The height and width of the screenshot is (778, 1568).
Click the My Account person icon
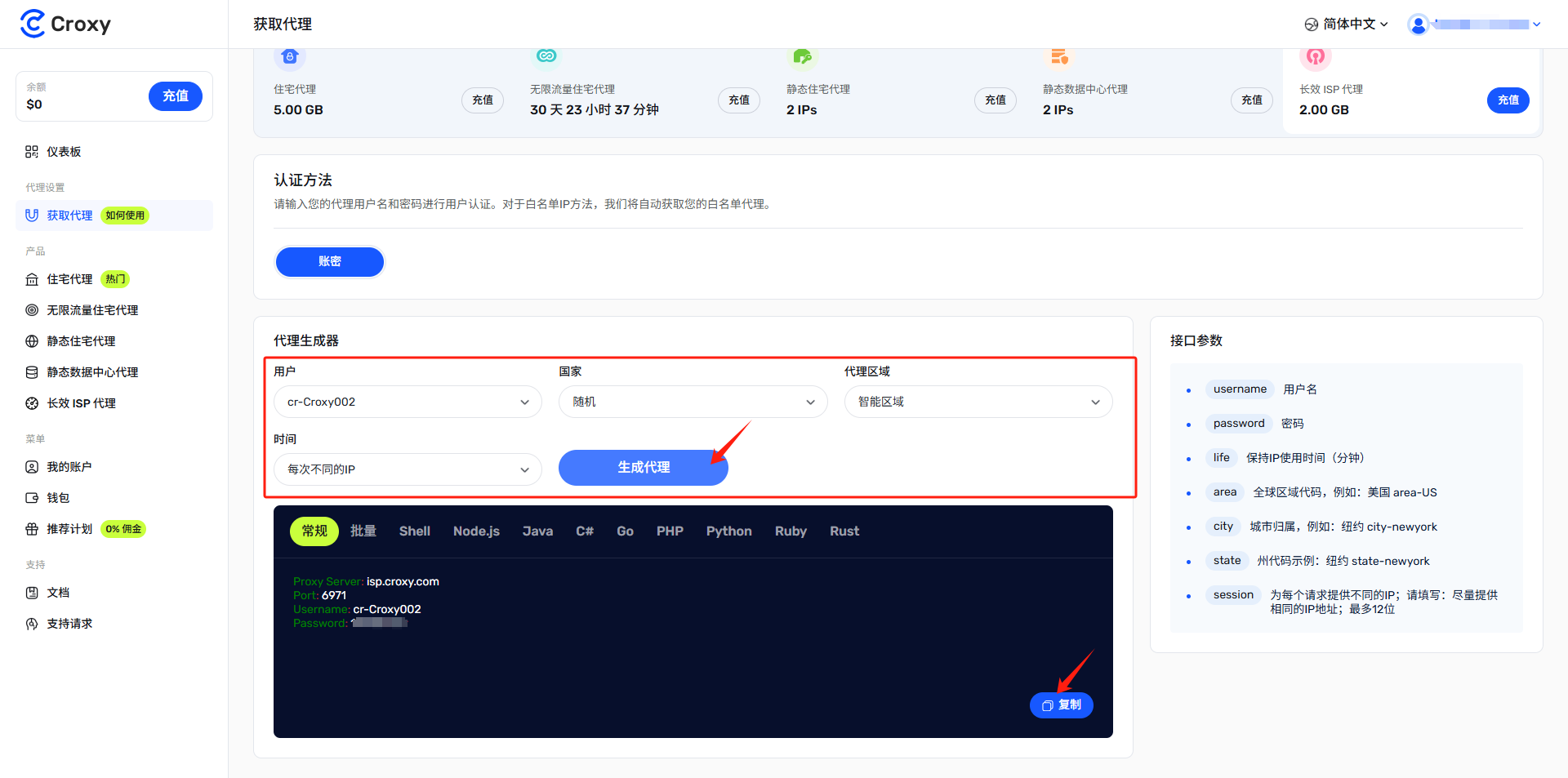point(32,467)
